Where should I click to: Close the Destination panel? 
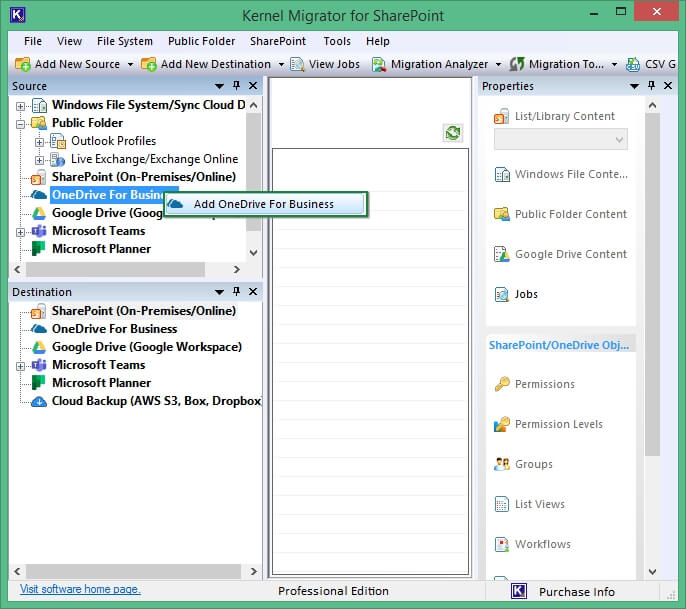click(253, 291)
